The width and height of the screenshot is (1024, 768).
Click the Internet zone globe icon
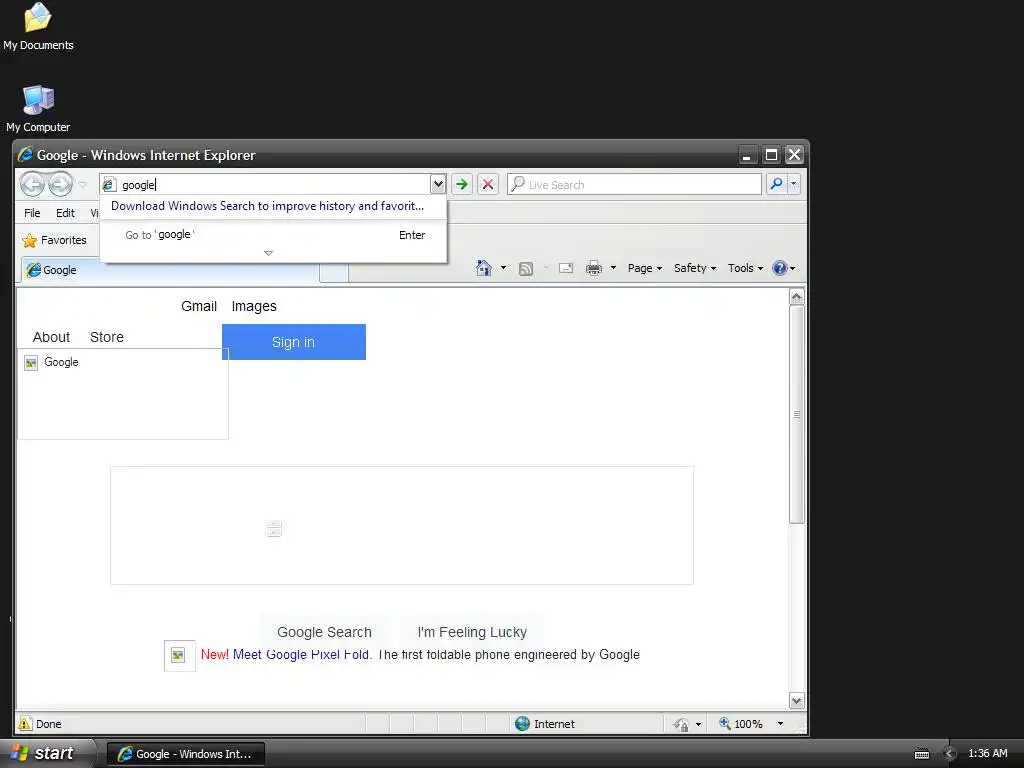pos(522,724)
